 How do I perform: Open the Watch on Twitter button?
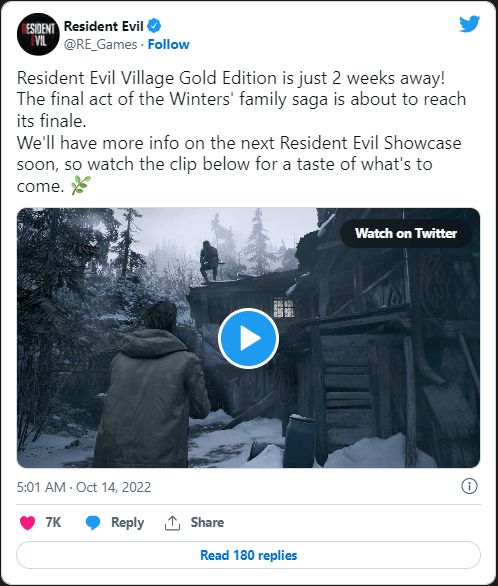coord(406,233)
